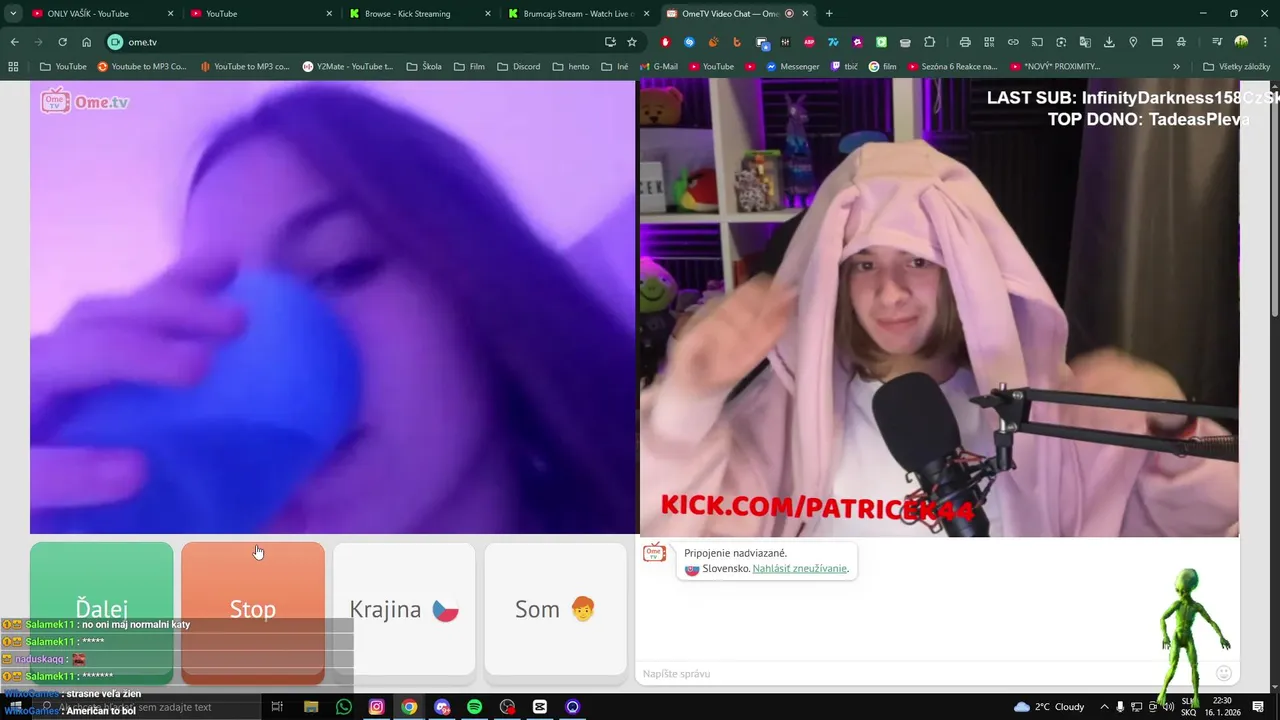Switch to Brumcajs Stream tab
Image resolution: width=1280 pixels, height=720 pixels.
coord(578,14)
